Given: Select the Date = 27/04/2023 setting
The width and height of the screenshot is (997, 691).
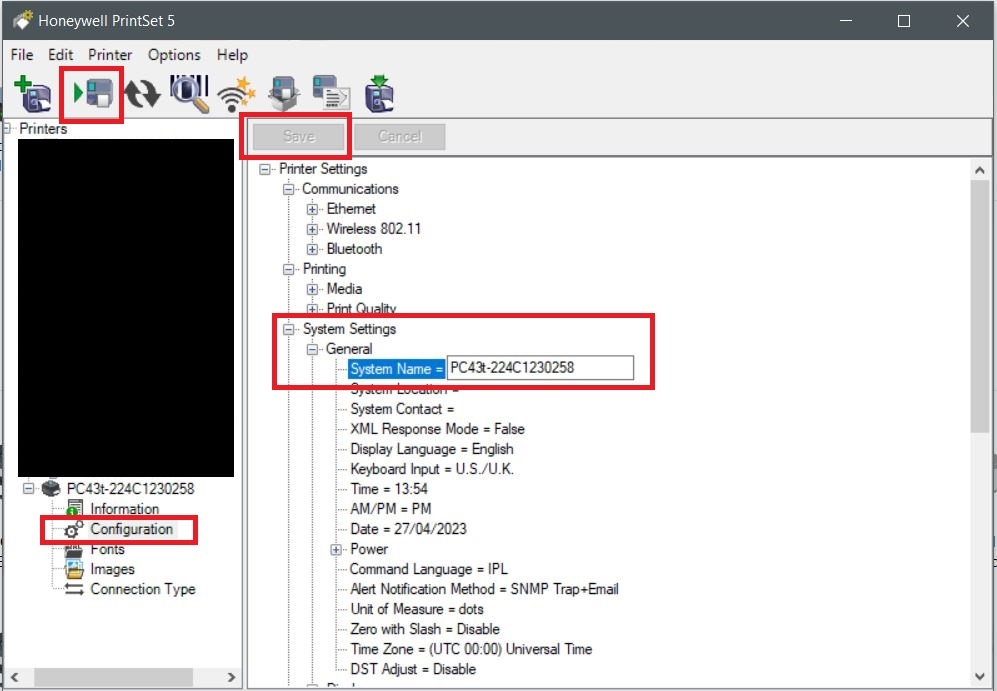Looking at the screenshot, I should pyautogui.click(x=408, y=529).
